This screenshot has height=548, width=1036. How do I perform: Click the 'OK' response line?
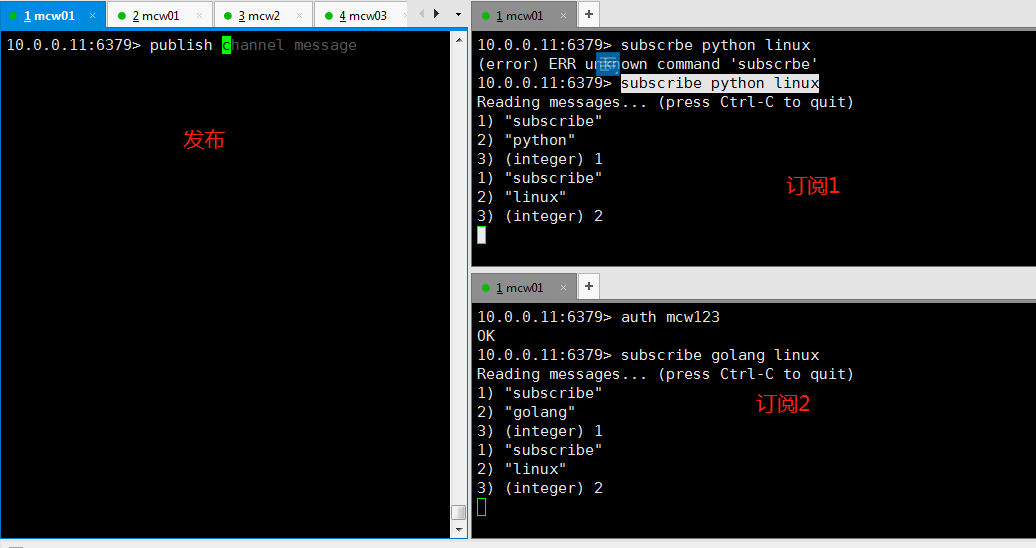pos(486,336)
